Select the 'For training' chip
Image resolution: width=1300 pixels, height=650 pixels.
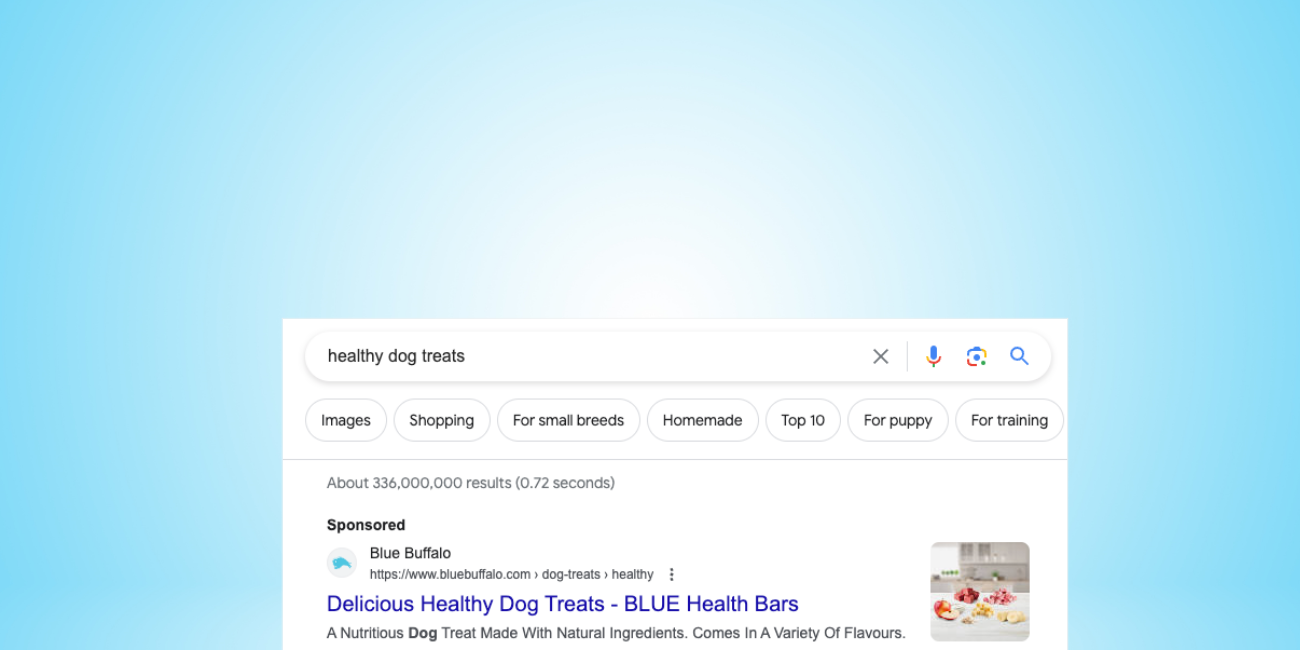pyautogui.click(x=1009, y=420)
